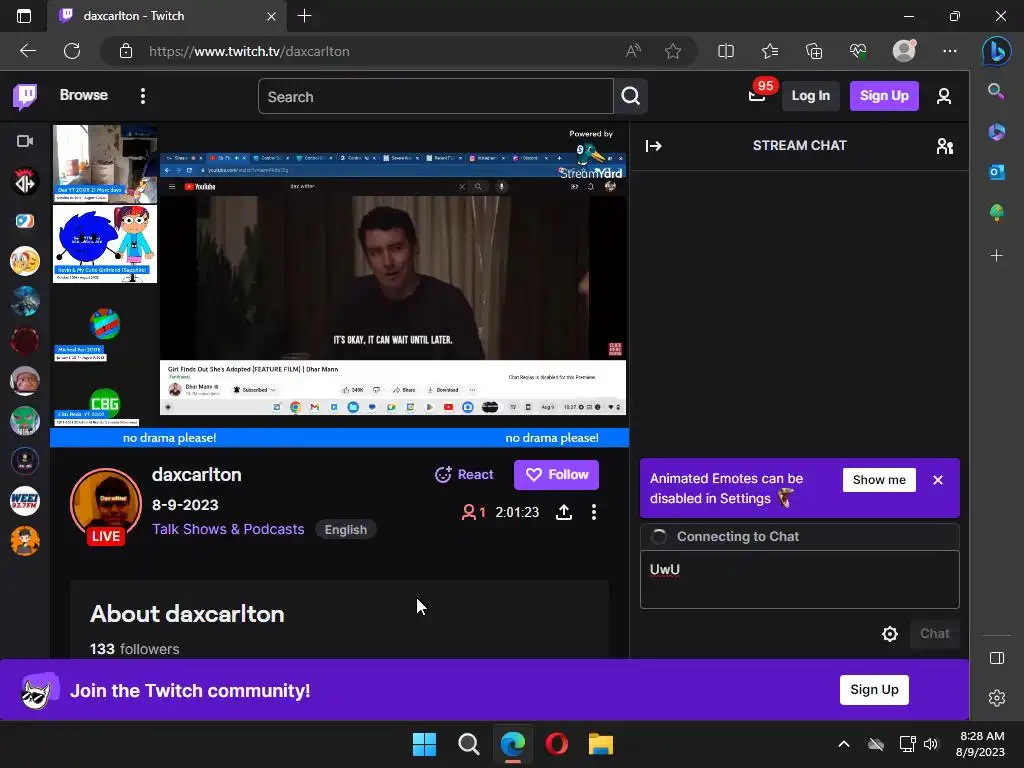Click into the chat message box
This screenshot has height=768, width=1024.
799,579
